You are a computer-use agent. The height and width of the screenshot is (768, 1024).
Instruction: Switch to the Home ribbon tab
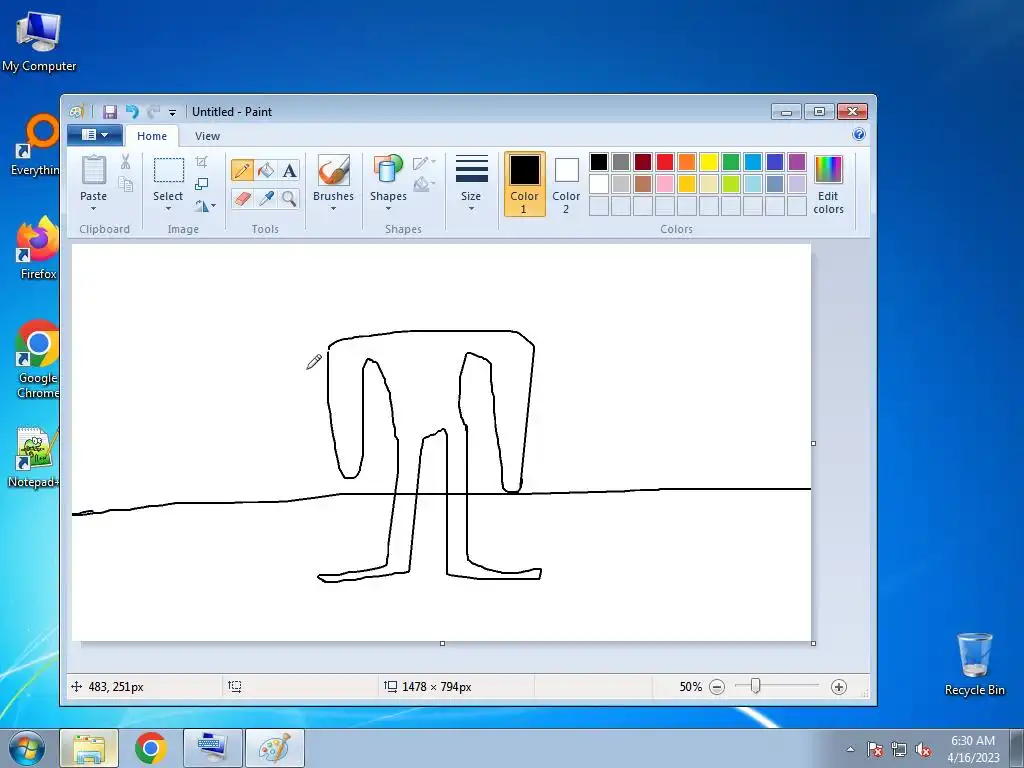click(x=152, y=136)
